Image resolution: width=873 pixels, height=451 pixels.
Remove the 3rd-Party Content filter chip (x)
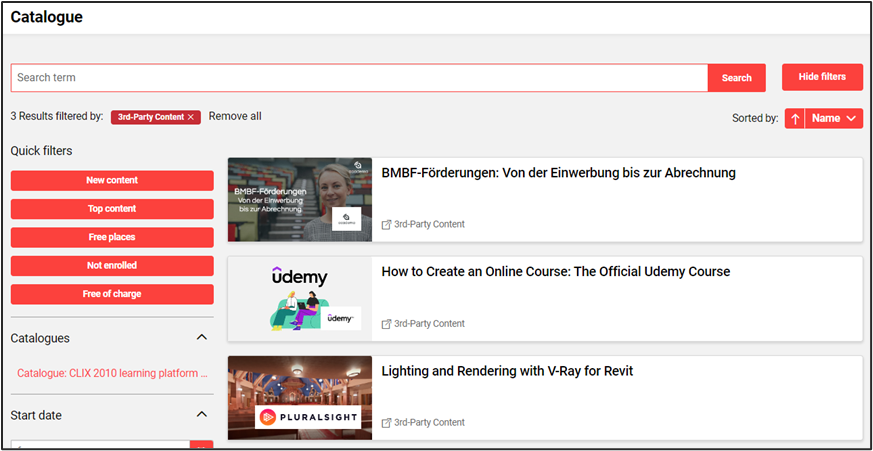tap(191, 117)
